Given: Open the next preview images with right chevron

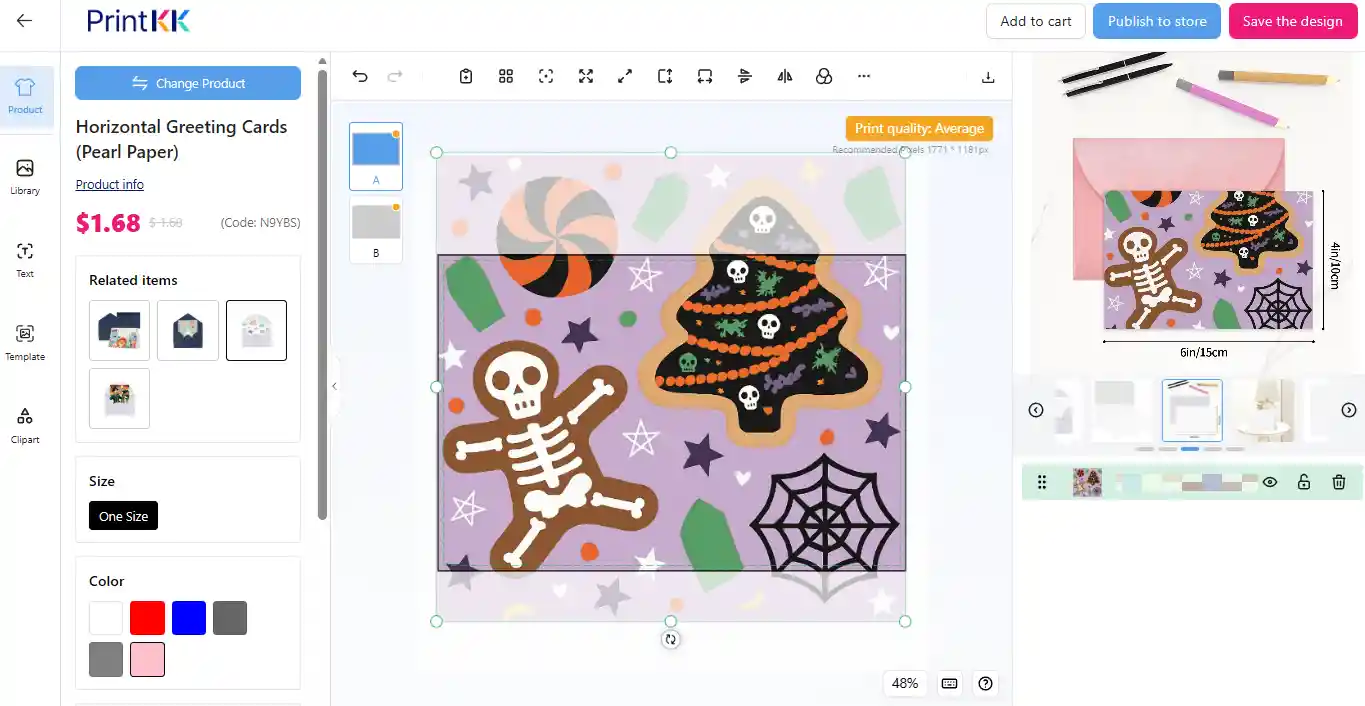Looking at the screenshot, I should (1348, 409).
